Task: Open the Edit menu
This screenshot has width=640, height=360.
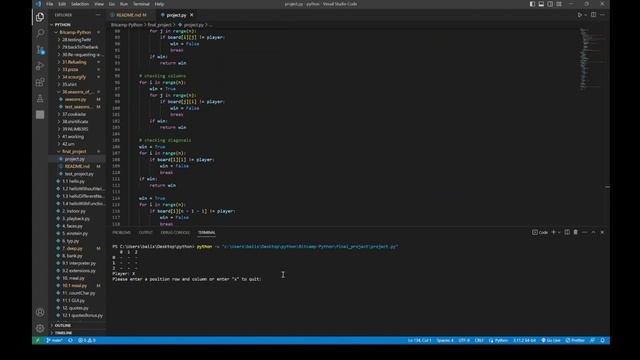Action: pyautogui.click(x=62, y=4)
